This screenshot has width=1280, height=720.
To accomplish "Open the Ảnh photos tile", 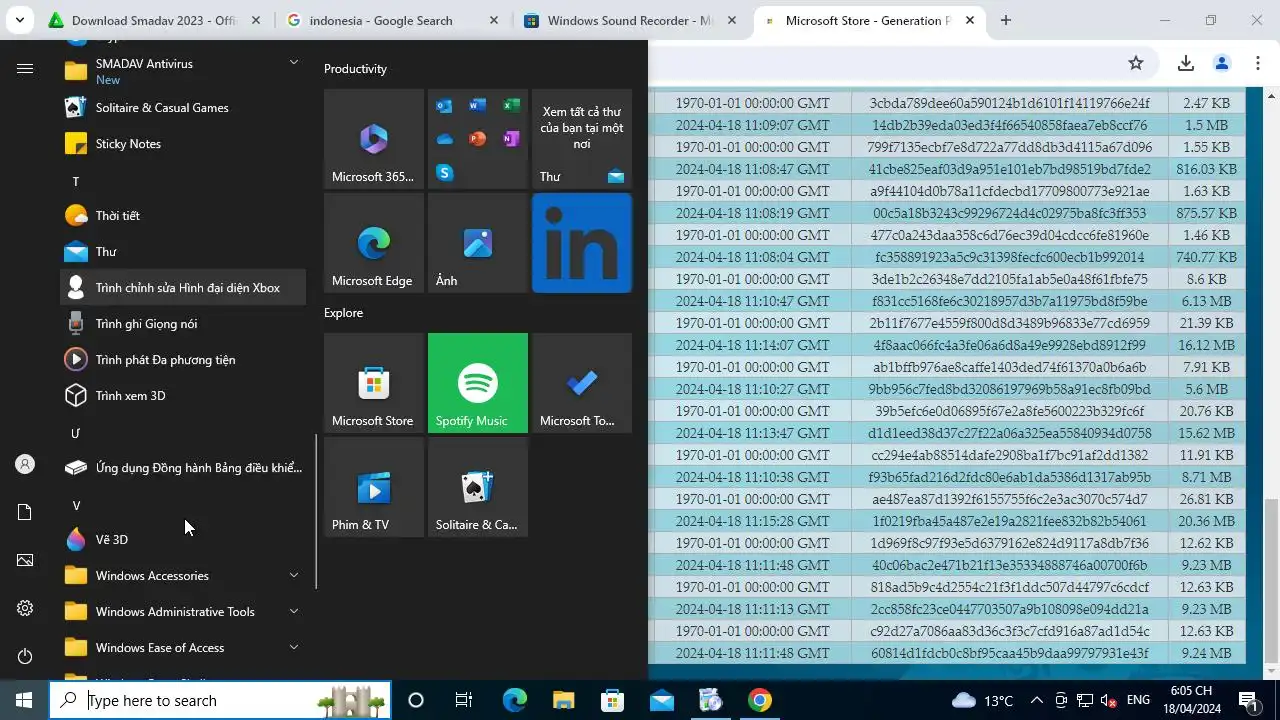I will point(478,243).
